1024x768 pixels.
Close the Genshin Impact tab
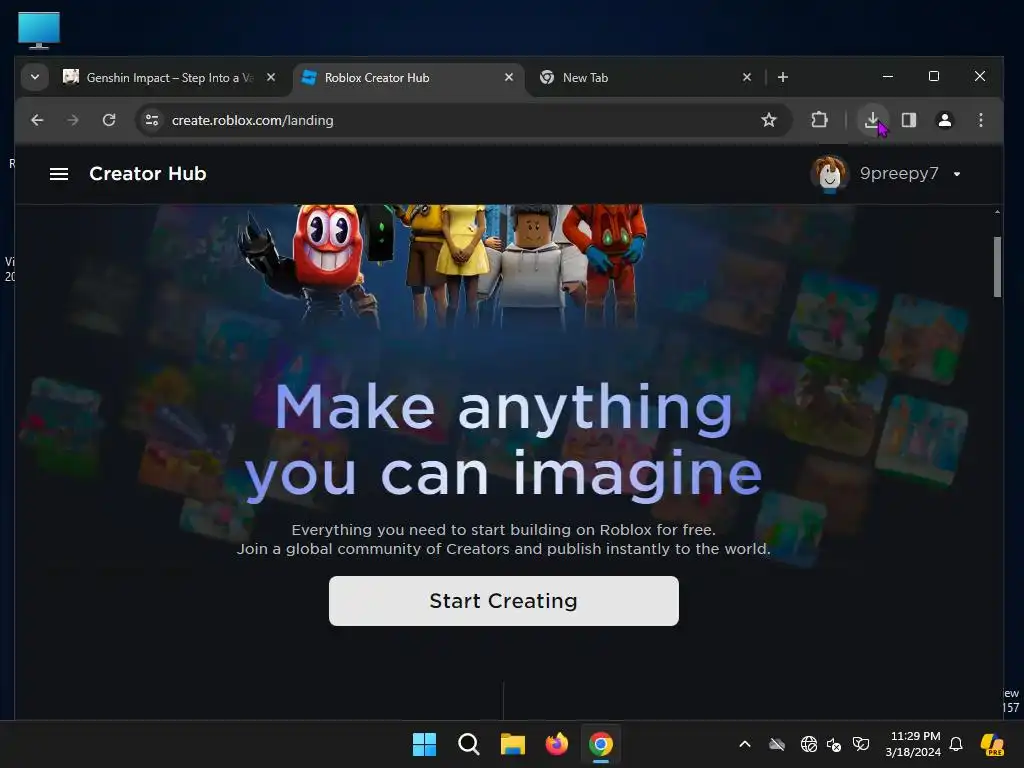[271, 78]
